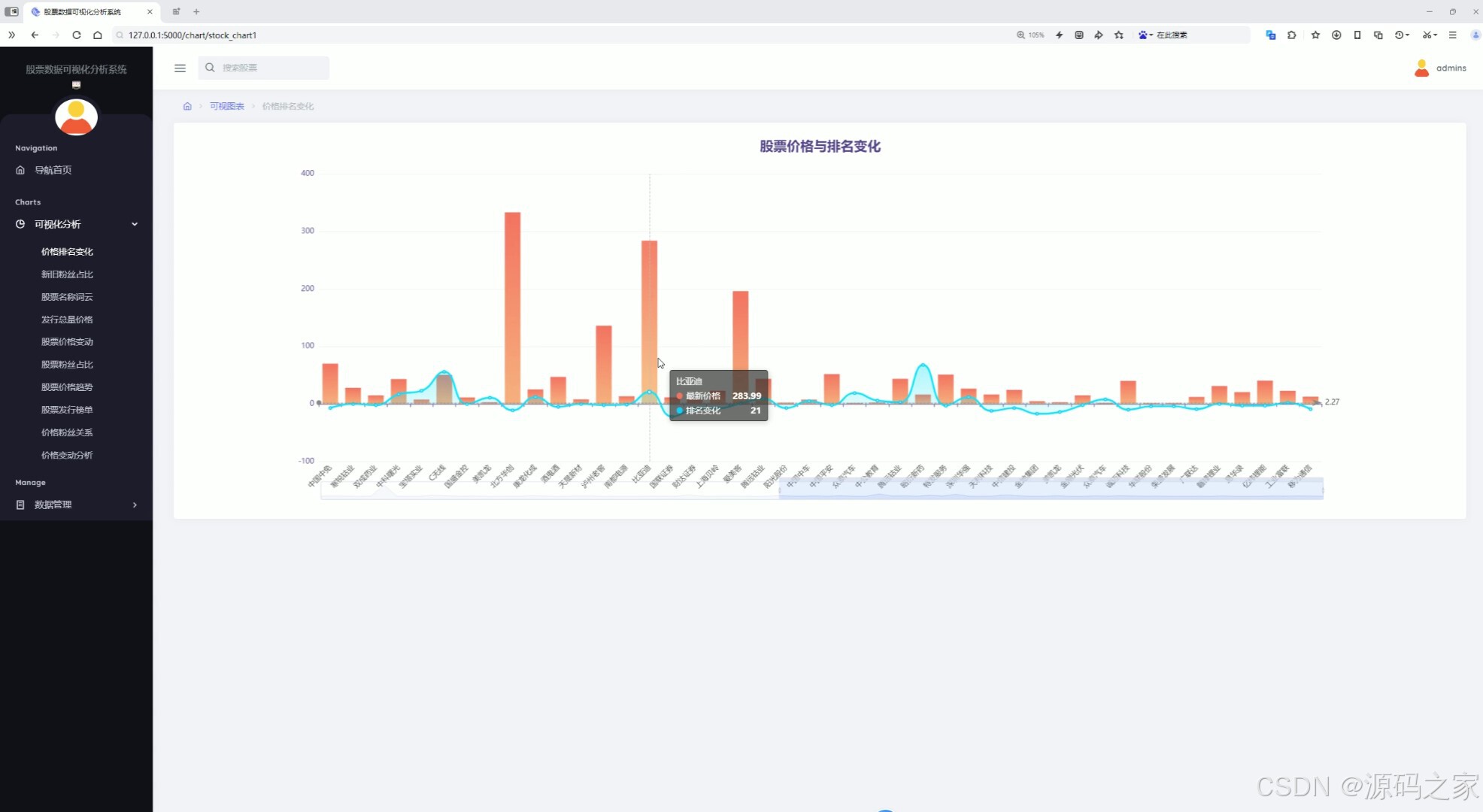Image resolution: width=1483 pixels, height=812 pixels.
Task: Click the large sidebar profile avatar
Action: (x=76, y=117)
